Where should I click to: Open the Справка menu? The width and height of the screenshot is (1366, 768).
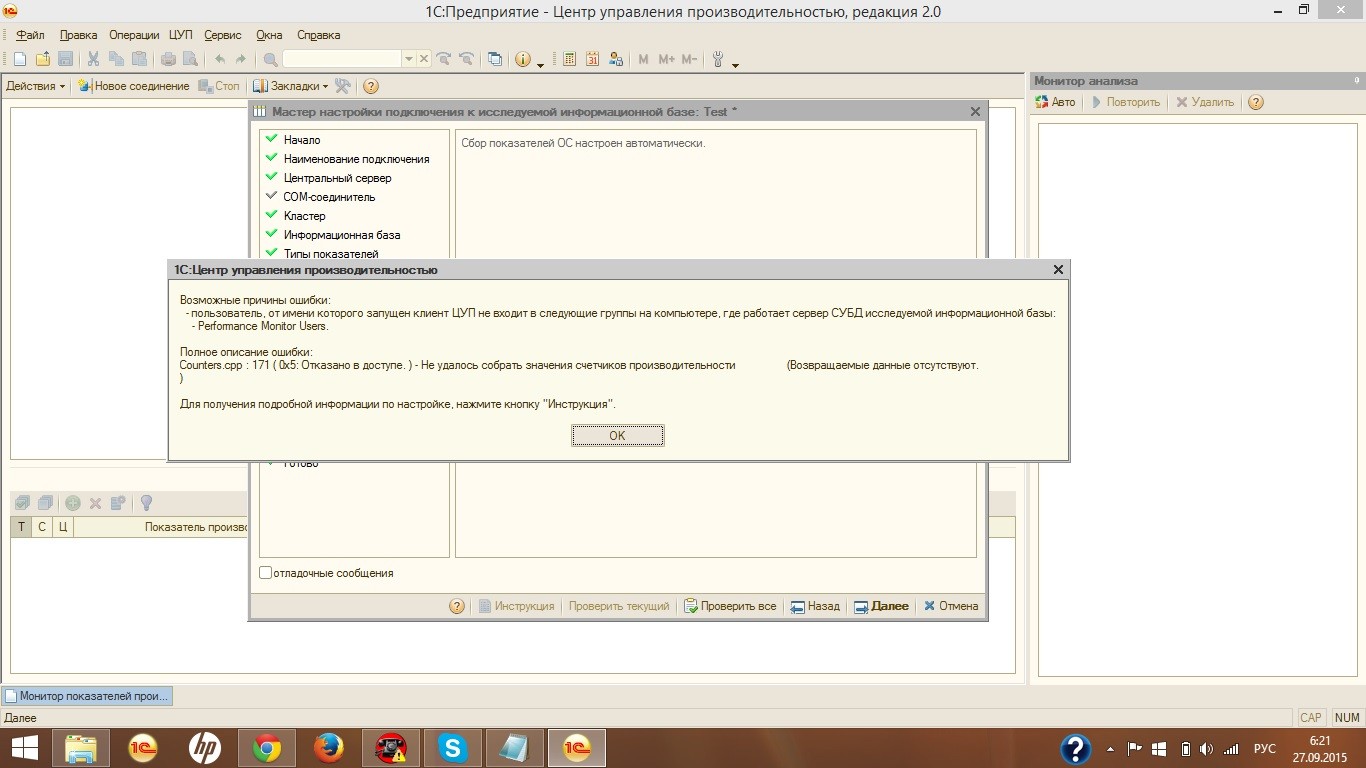pyautogui.click(x=319, y=35)
